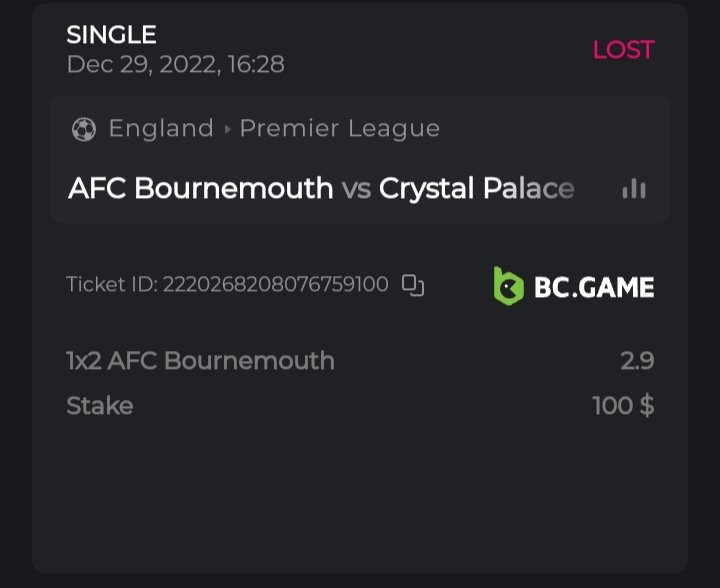Click the 1x2 AFC Bournemouth selection

200,361
